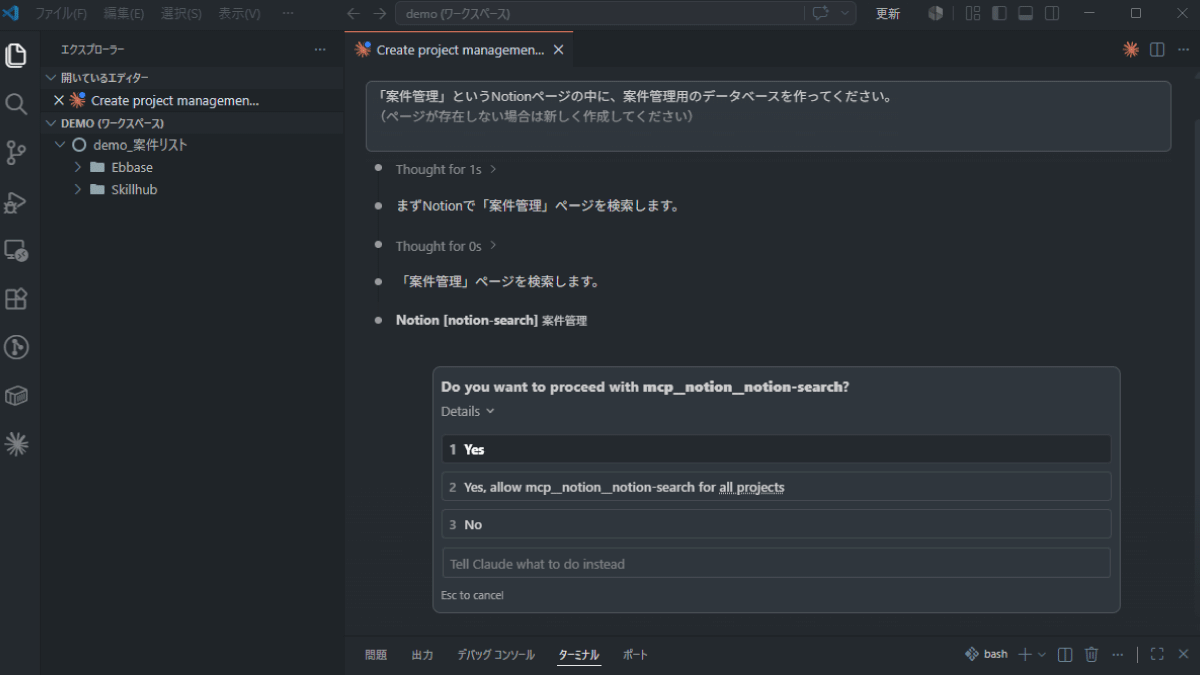
Task: Add a new terminal with plus icon
Action: [x=1024, y=654]
